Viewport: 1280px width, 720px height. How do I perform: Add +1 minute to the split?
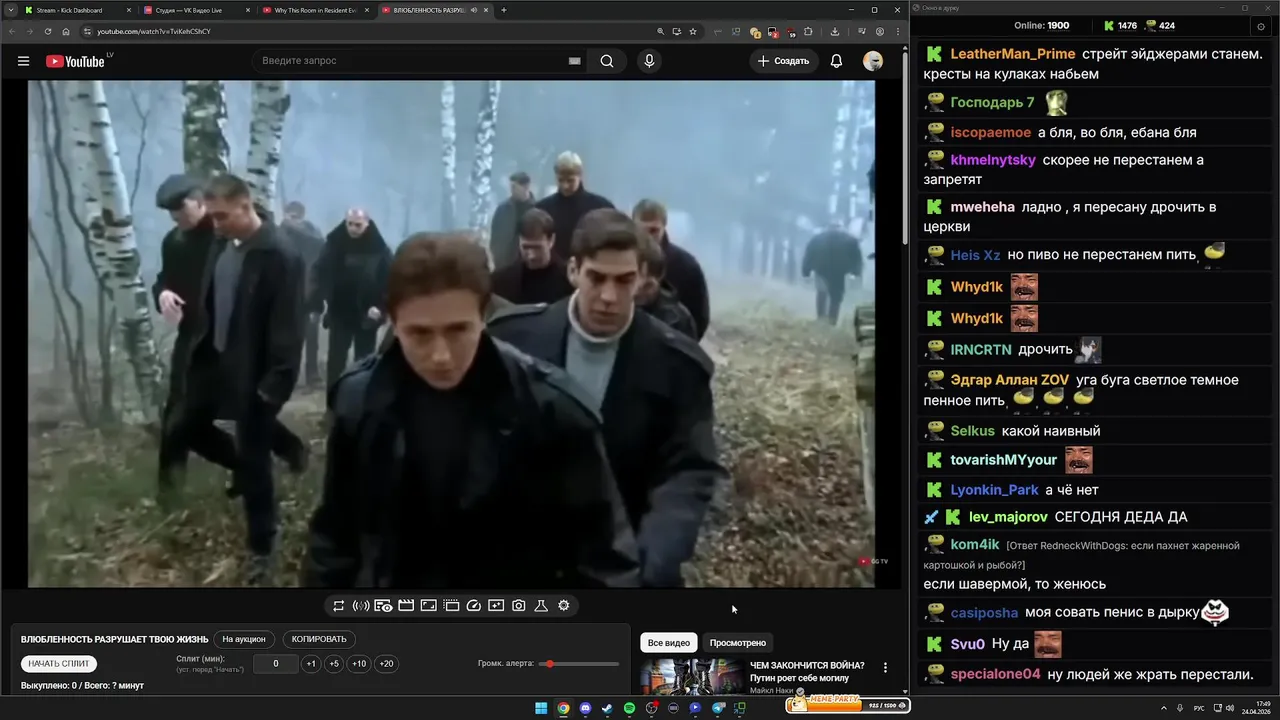click(311, 664)
